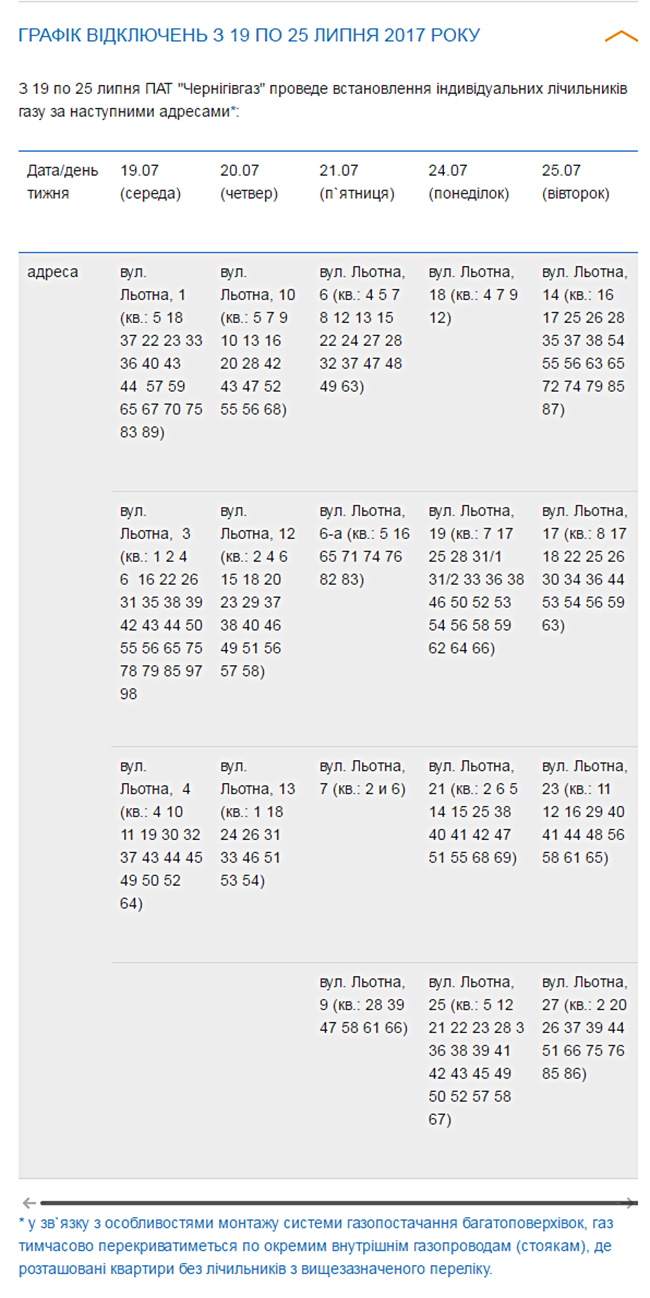
Task: Select the '25.07 (вівторок)' column header
Action: [x=575, y=182]
